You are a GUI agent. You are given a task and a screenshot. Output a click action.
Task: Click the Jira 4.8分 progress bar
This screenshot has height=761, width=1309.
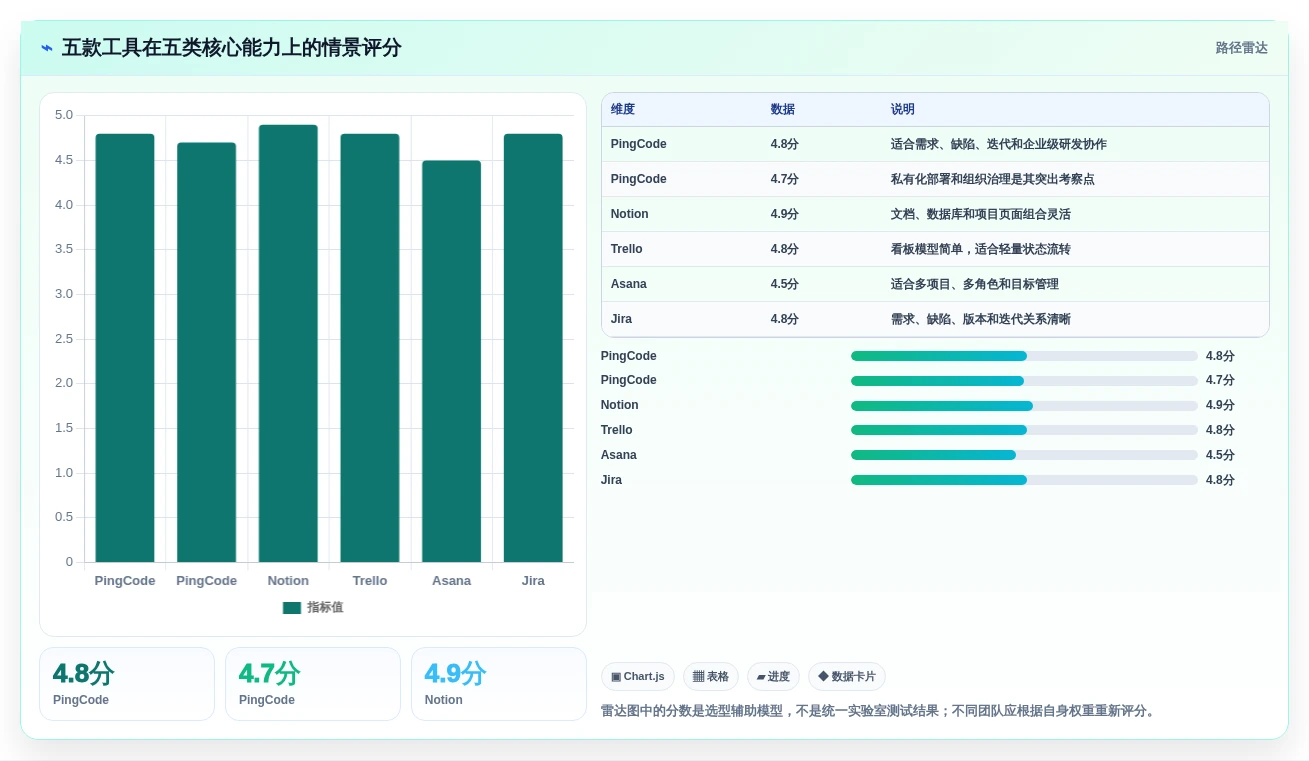pos(1024,481)
